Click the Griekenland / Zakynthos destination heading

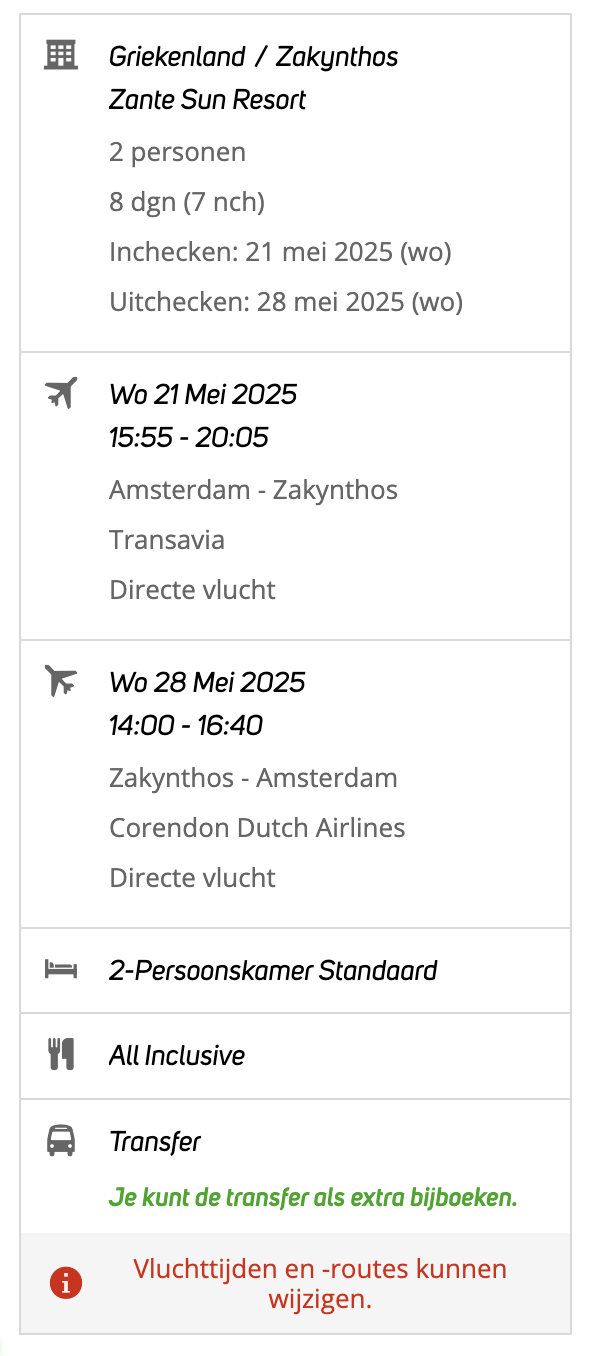pos(254,57)
